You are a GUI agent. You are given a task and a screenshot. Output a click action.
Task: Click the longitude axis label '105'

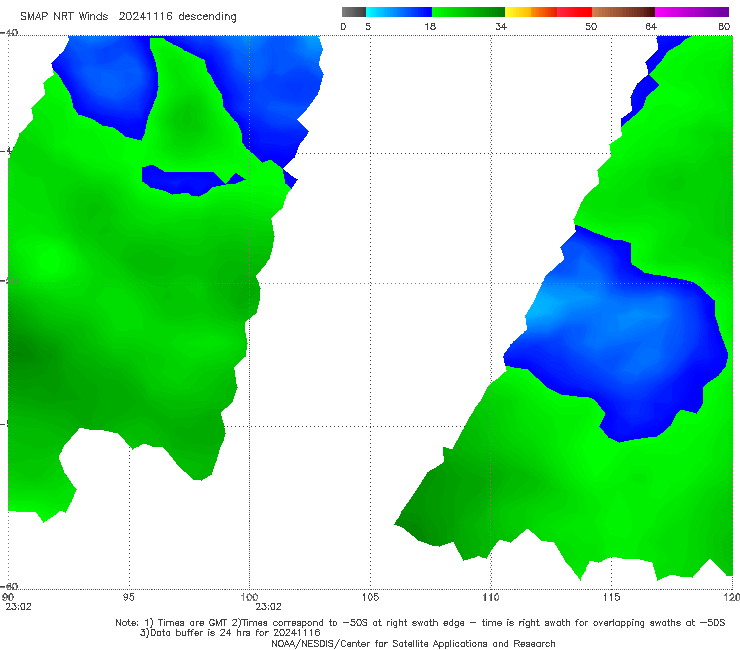coord(370,597)
